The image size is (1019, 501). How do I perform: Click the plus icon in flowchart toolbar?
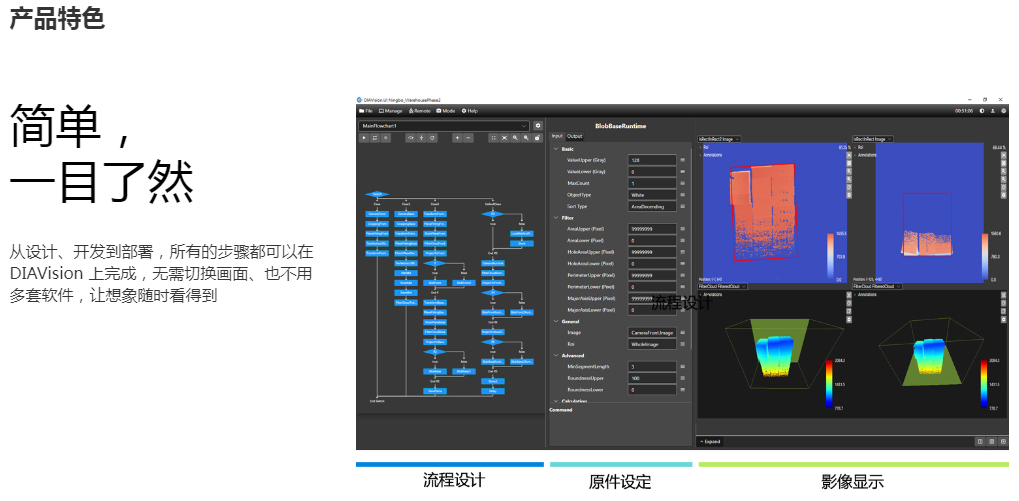[457, 138]
